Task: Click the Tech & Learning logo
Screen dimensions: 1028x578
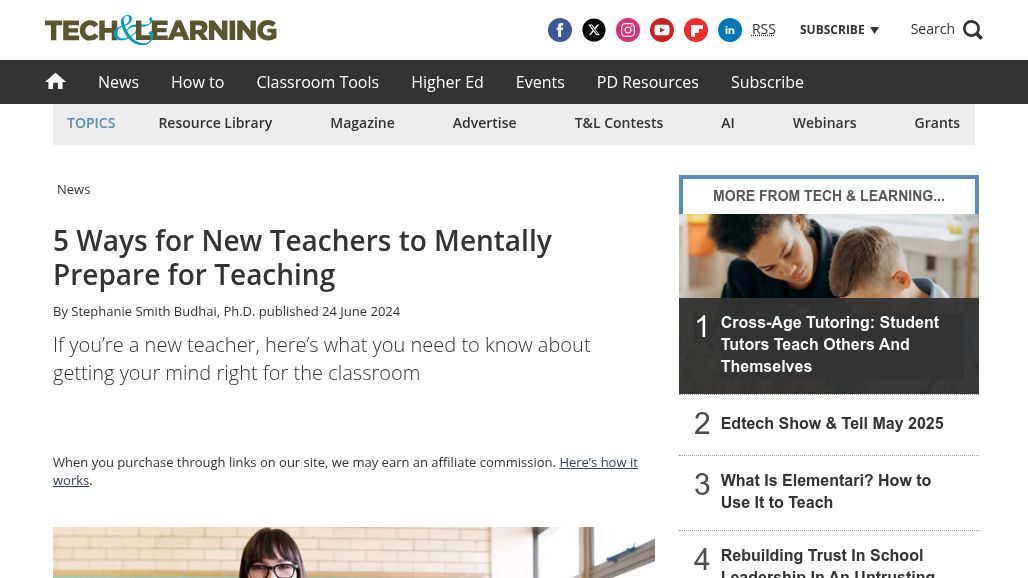Action: click(x=161, y=30)
